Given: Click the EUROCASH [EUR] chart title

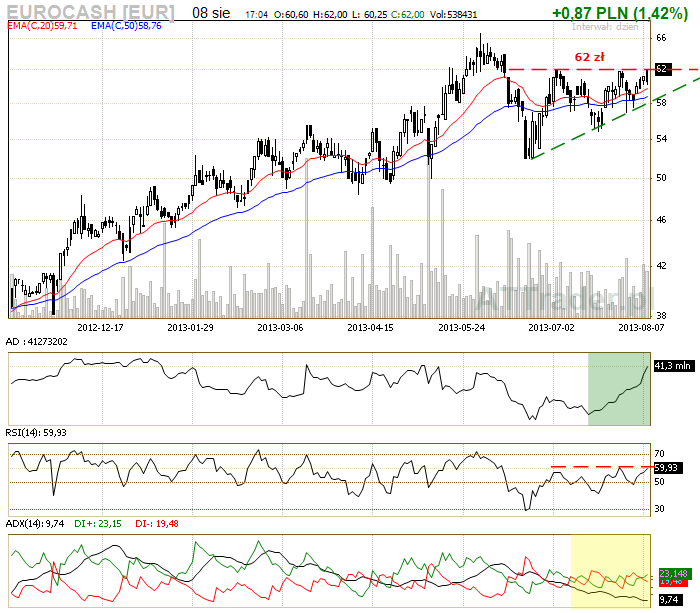Looking at the screenshot, I should 91,12.
